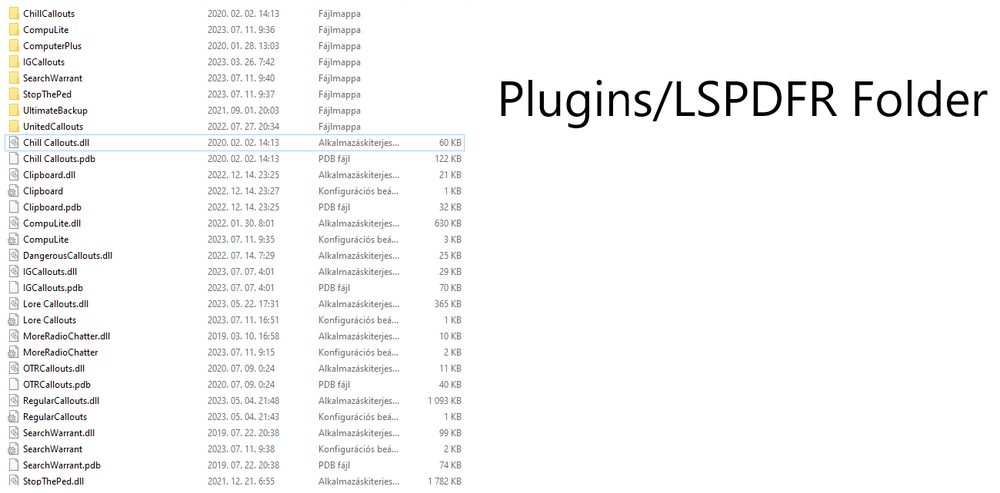Screen dimensions: 1000x493
Task: Click the IGCallouts folder icon
Action: tap(13, 62)
